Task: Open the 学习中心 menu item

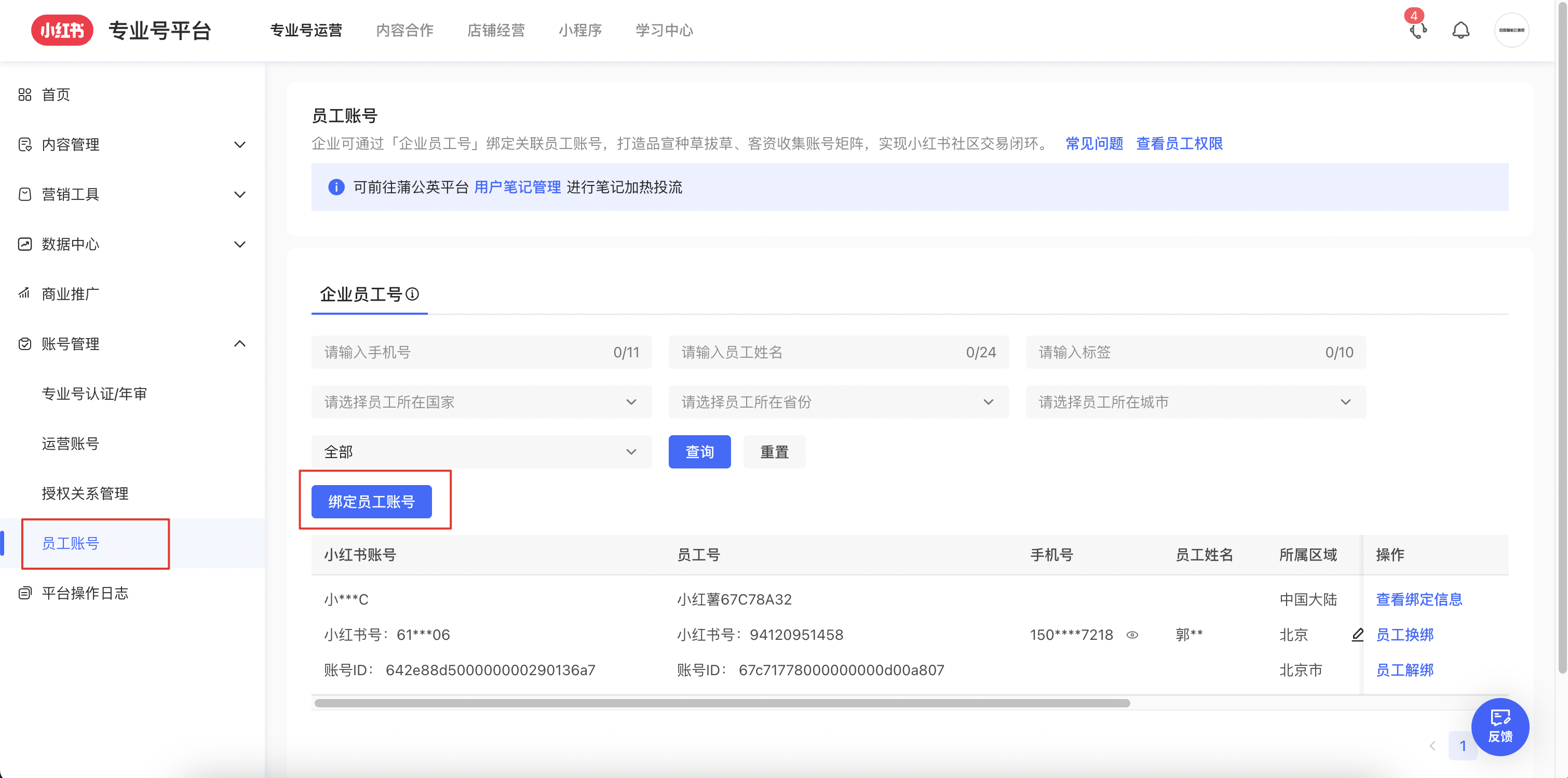Action: pos(664,30)
